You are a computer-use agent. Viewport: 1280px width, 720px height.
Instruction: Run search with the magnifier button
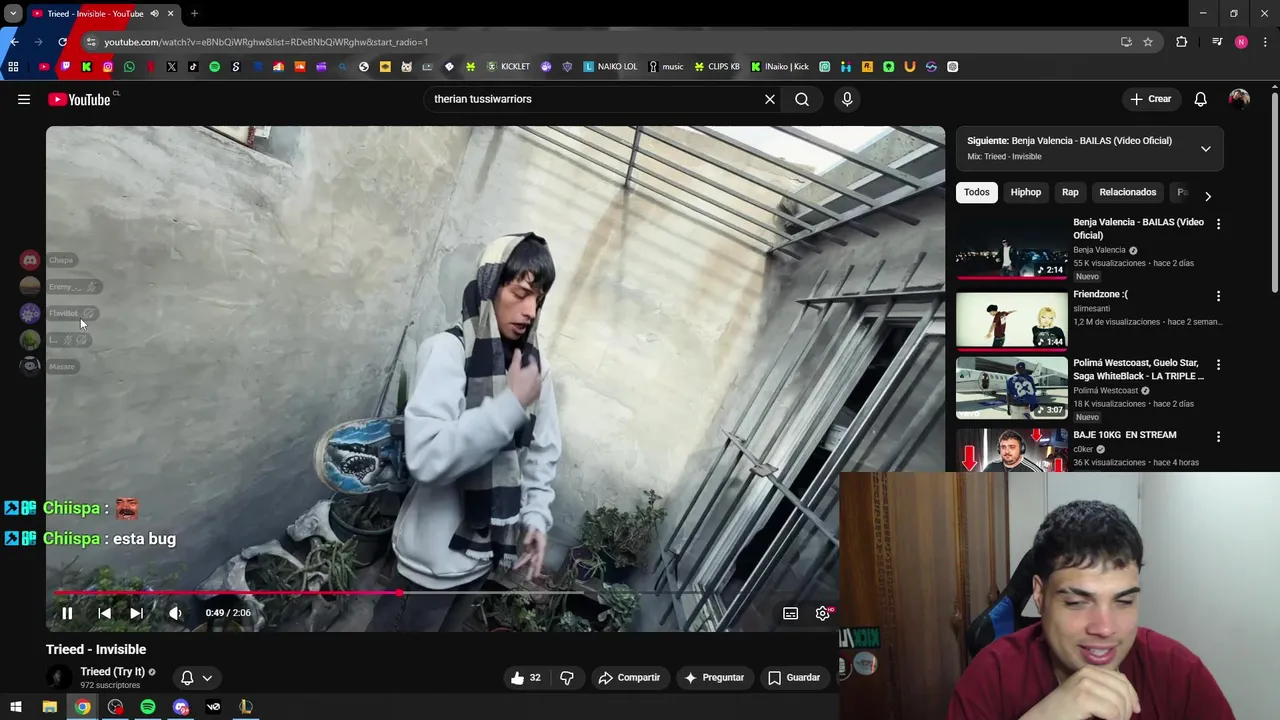(x=802, y=99)
